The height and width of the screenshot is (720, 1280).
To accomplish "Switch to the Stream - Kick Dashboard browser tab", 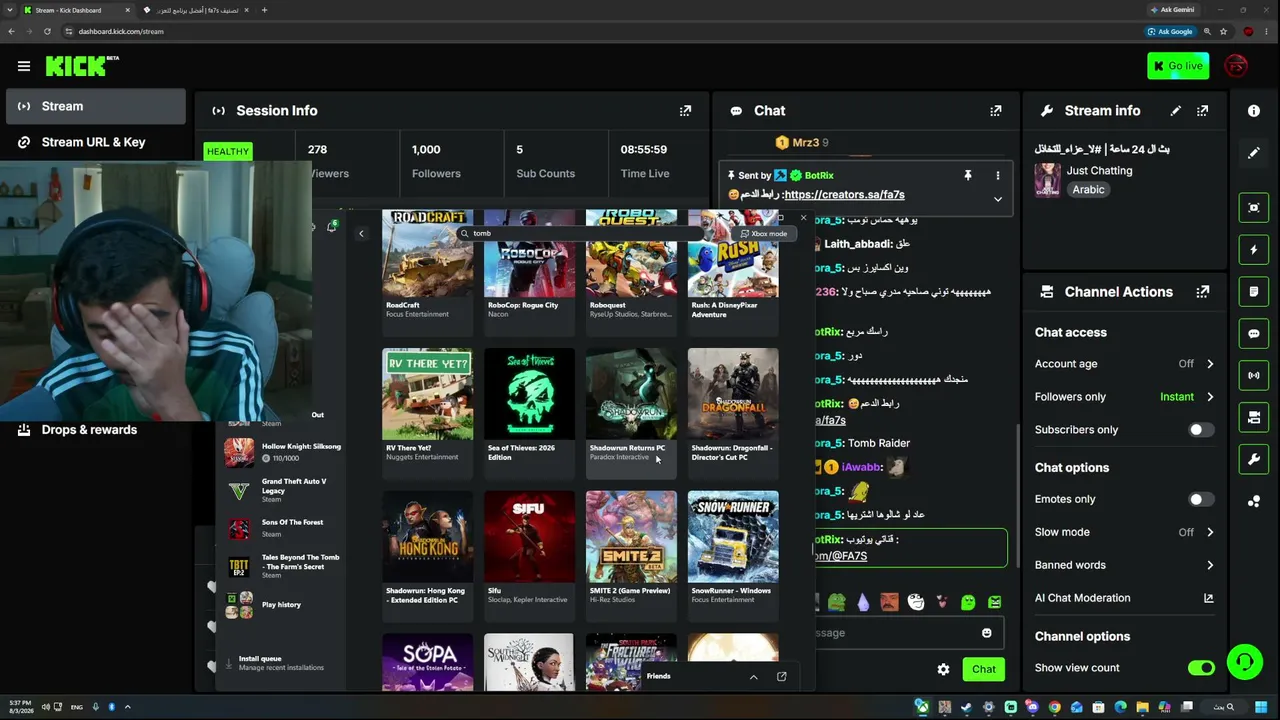I will tap(76, 10).
